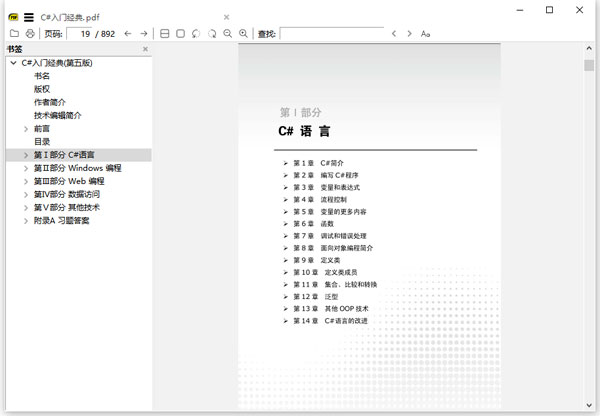Click the page number input field
The height and width of the screenshot is (416, 600).
click(x=80, y=34)
